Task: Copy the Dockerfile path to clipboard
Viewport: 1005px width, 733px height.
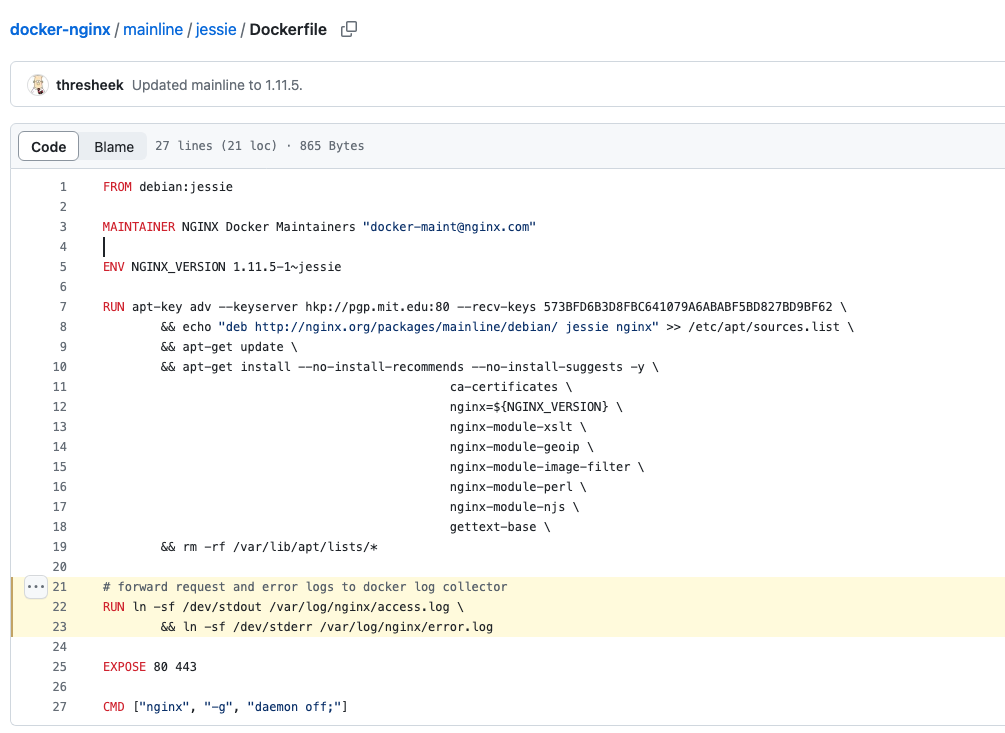Action: coord(349,29)
